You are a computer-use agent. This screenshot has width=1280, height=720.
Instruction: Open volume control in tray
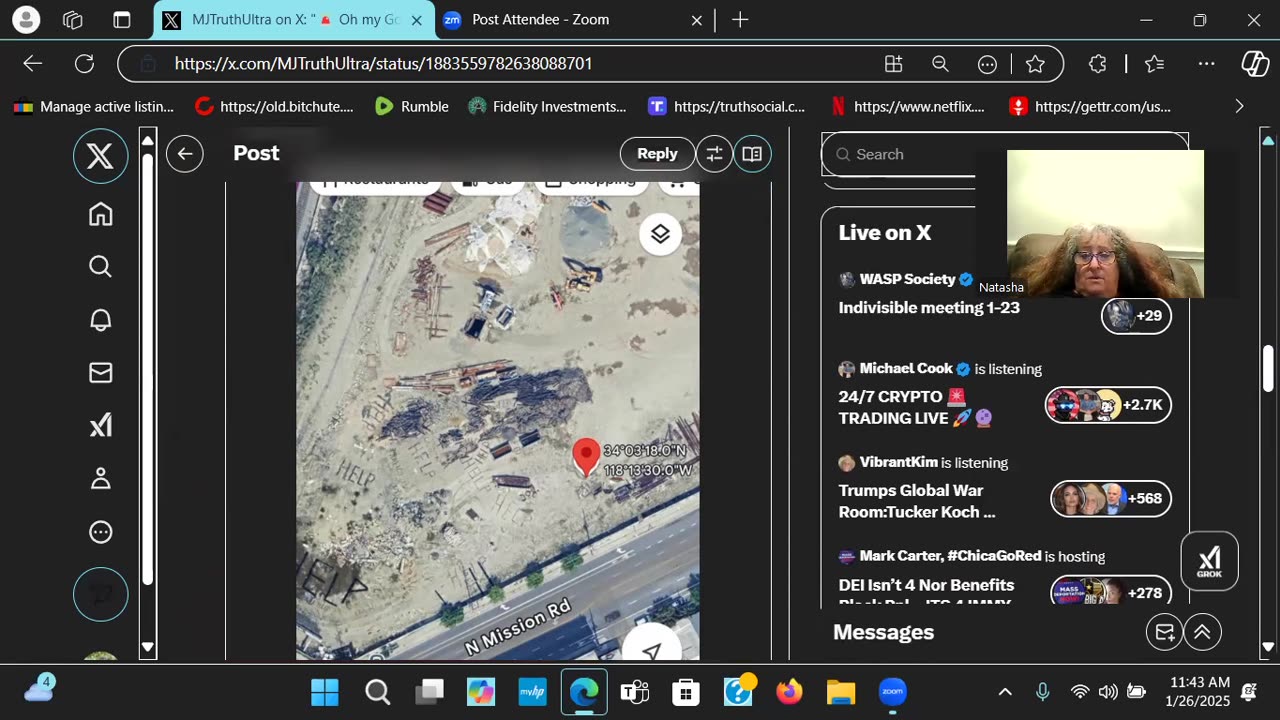point(1108,692)
